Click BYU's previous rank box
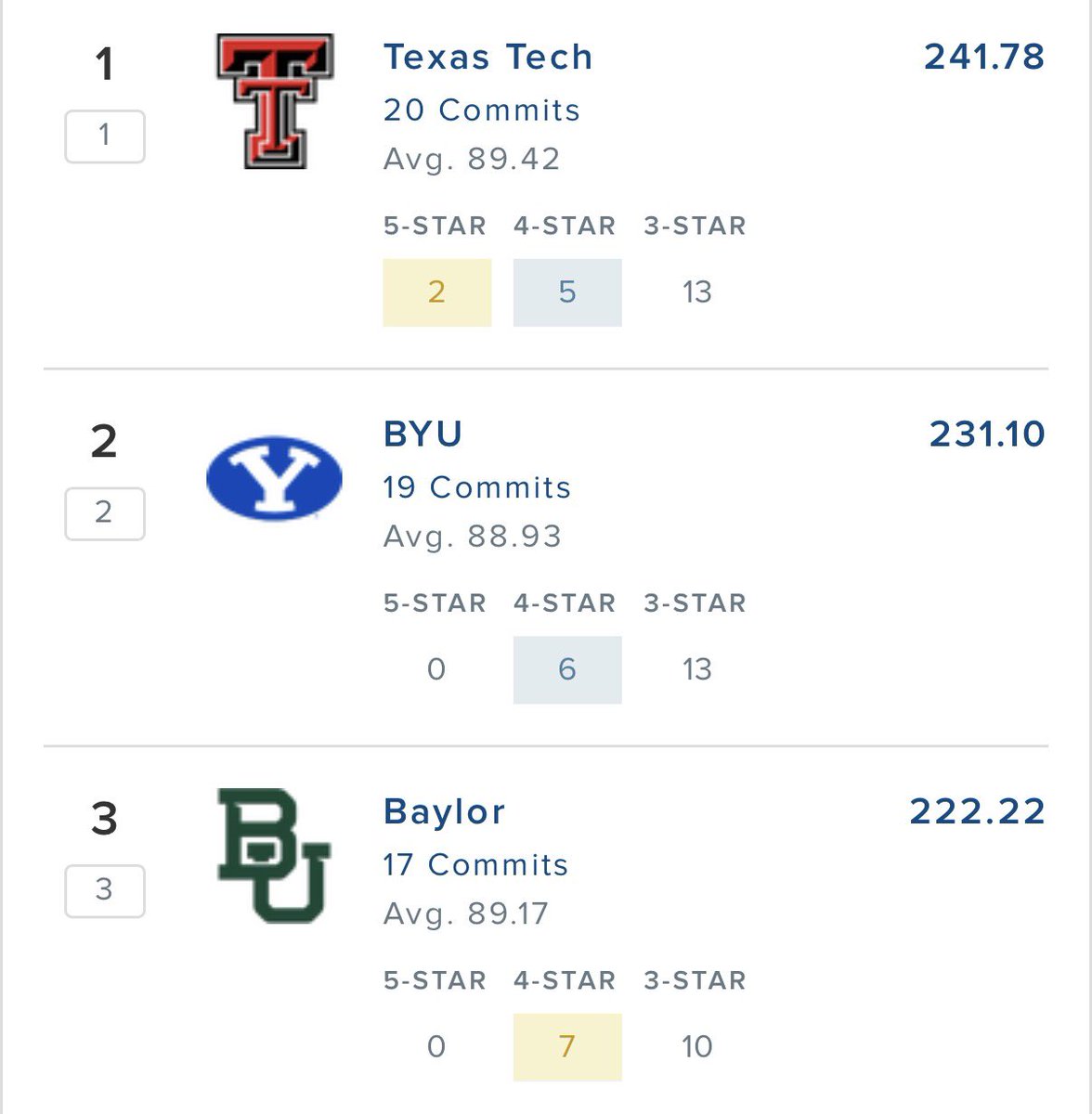Viewport: 1092px width, 1114px height. pyautogui.click(x=105, y=513)
